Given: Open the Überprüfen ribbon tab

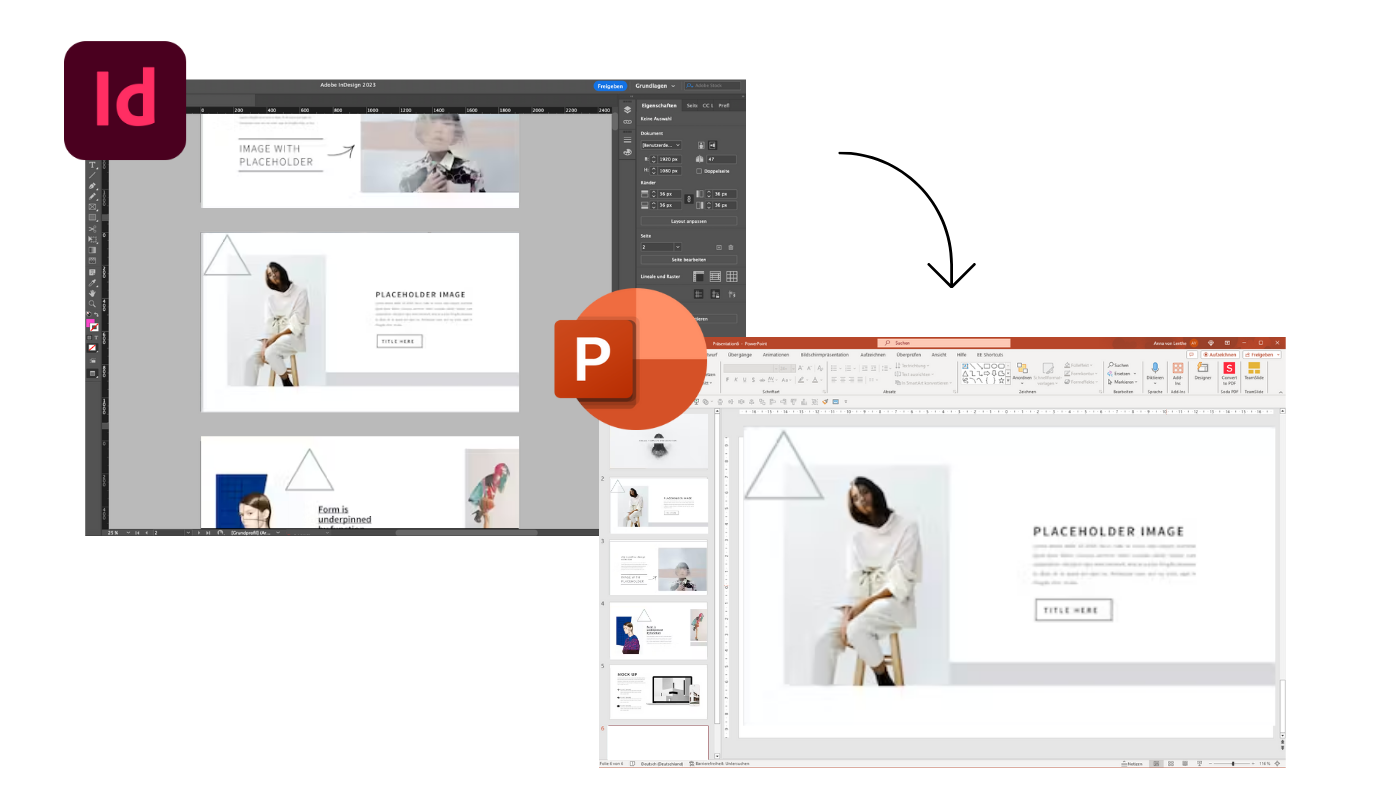Looking at the screenshot, I should [x=909, y=354].
